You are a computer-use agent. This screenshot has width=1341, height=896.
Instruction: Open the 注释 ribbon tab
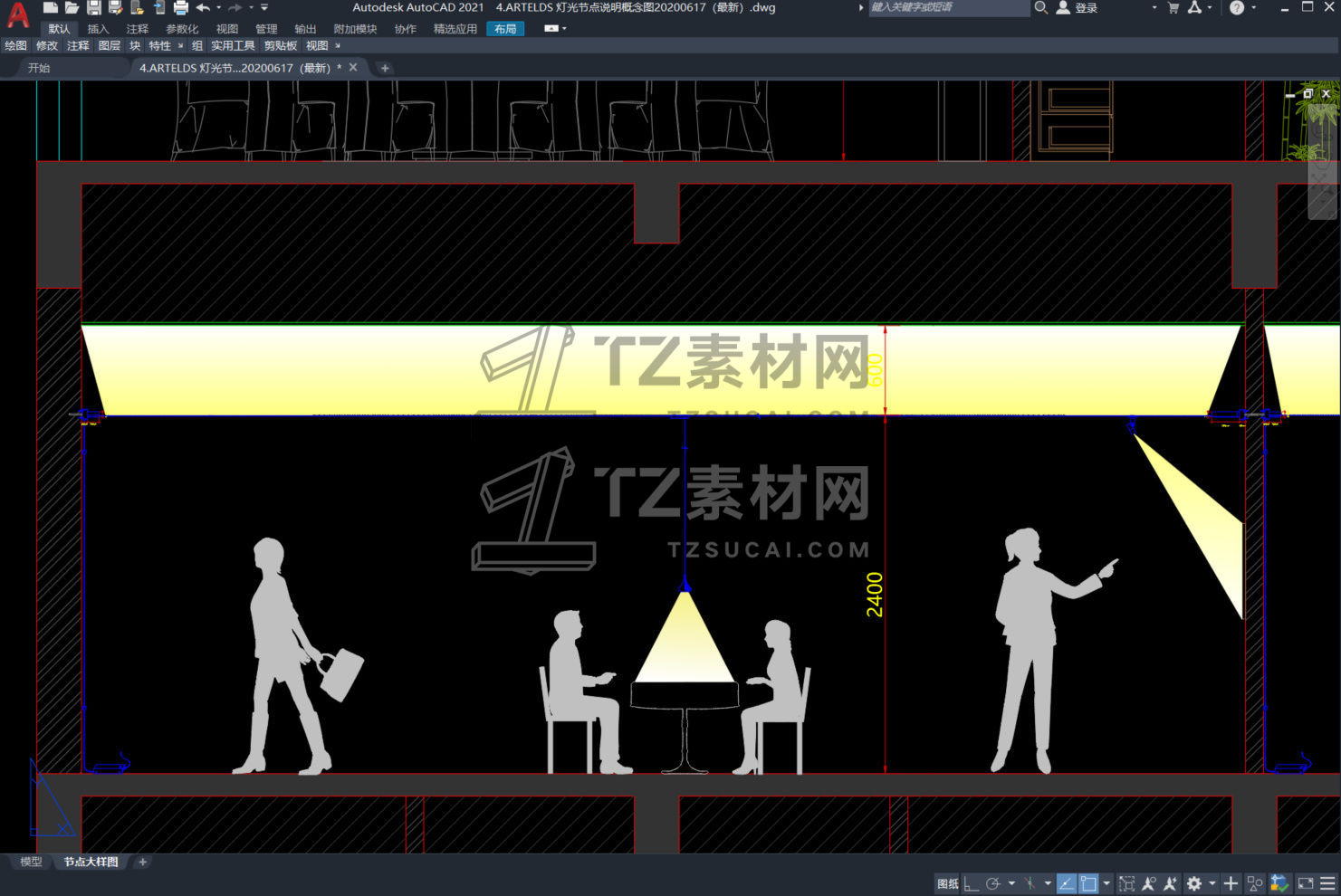coord(137,29)
